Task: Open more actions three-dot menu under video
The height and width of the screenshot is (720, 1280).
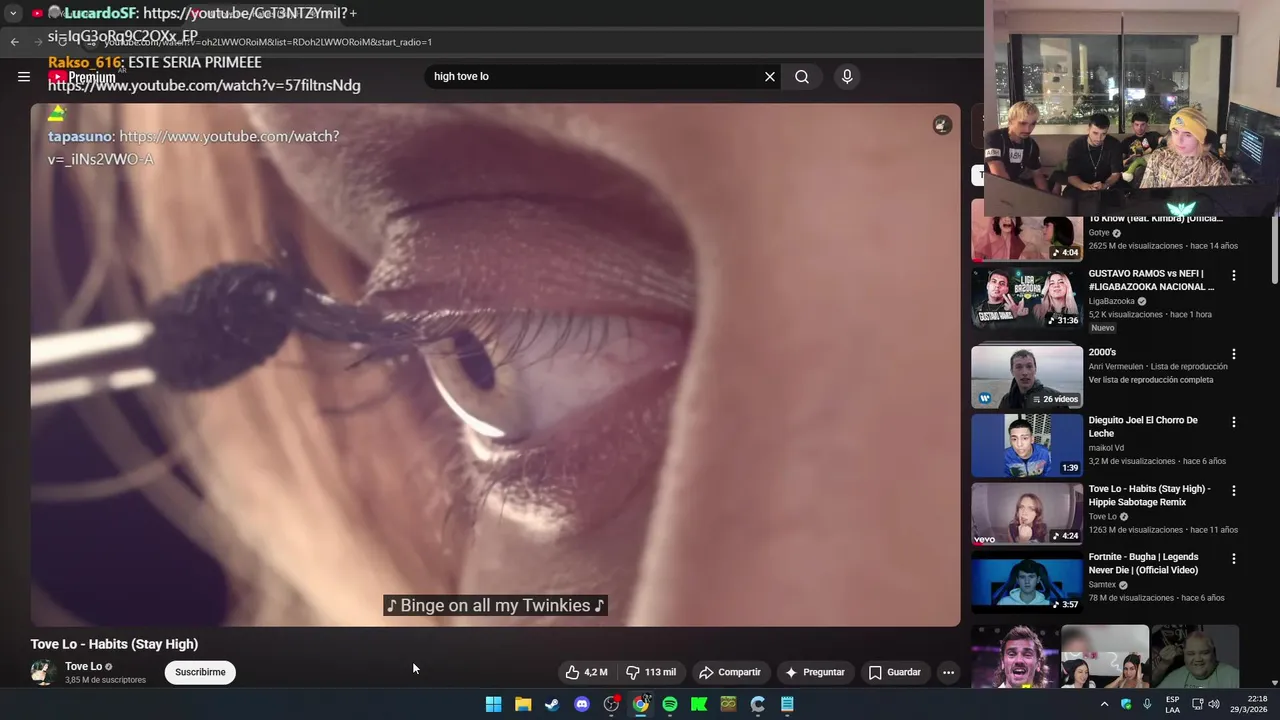Action: click(948, 672)
